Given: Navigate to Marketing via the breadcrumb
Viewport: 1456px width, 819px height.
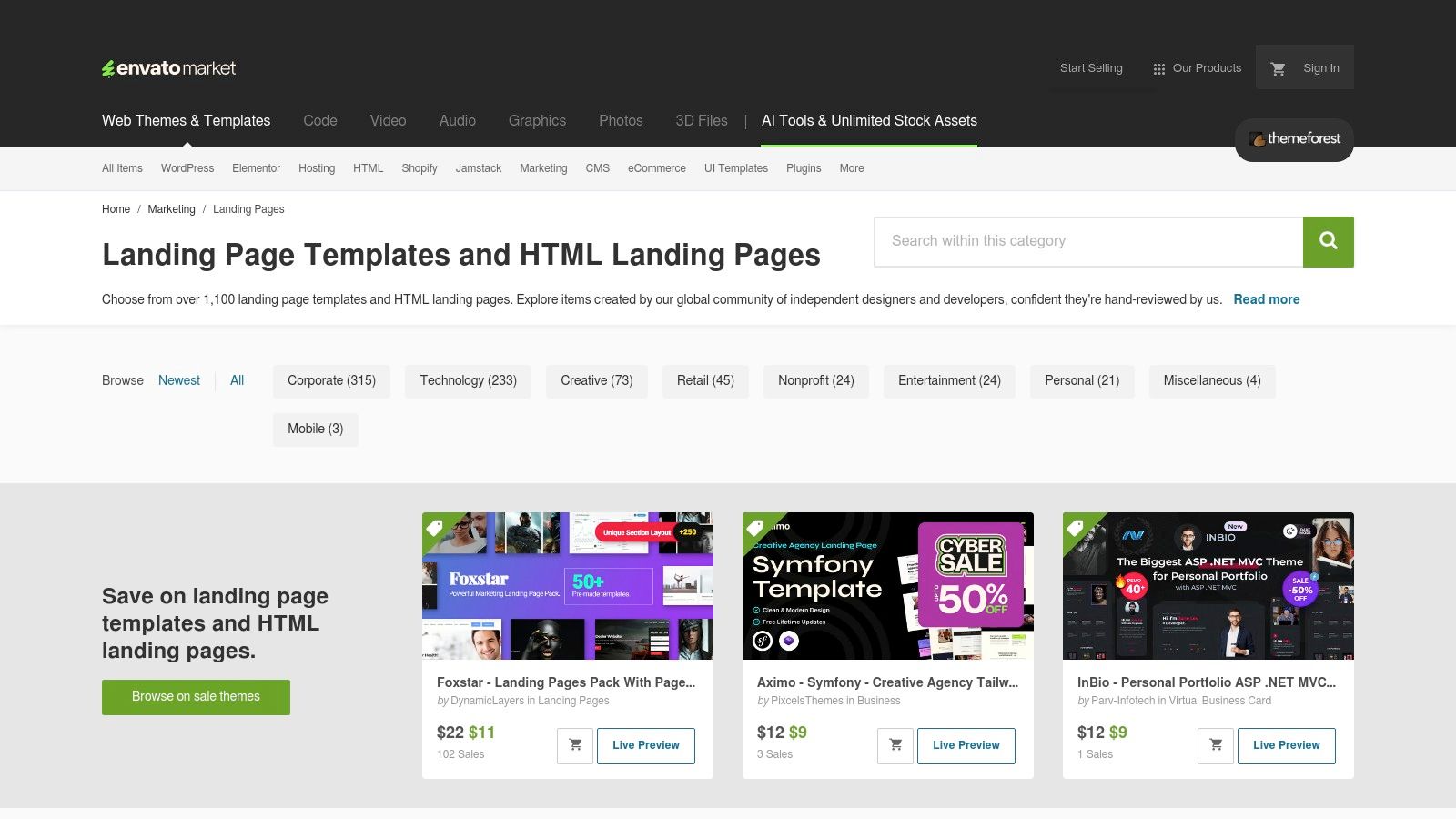Looking at the screenshot, I should click(x=171, y=209).
